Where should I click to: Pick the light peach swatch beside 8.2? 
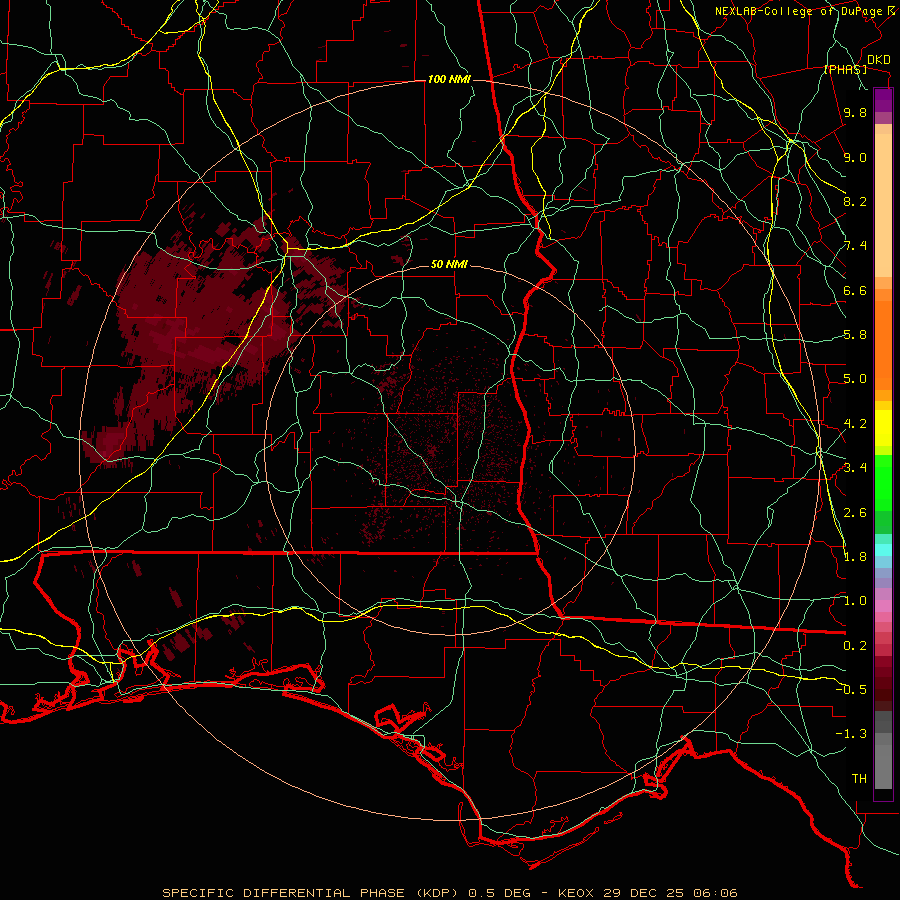click(883, 205)
